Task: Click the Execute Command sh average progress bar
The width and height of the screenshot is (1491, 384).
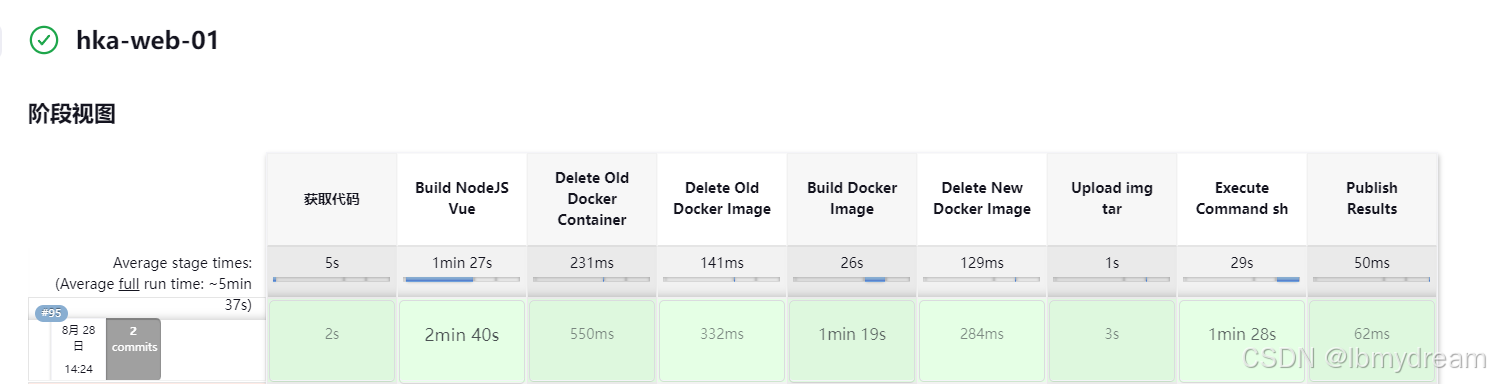Action: point(1242,280)
